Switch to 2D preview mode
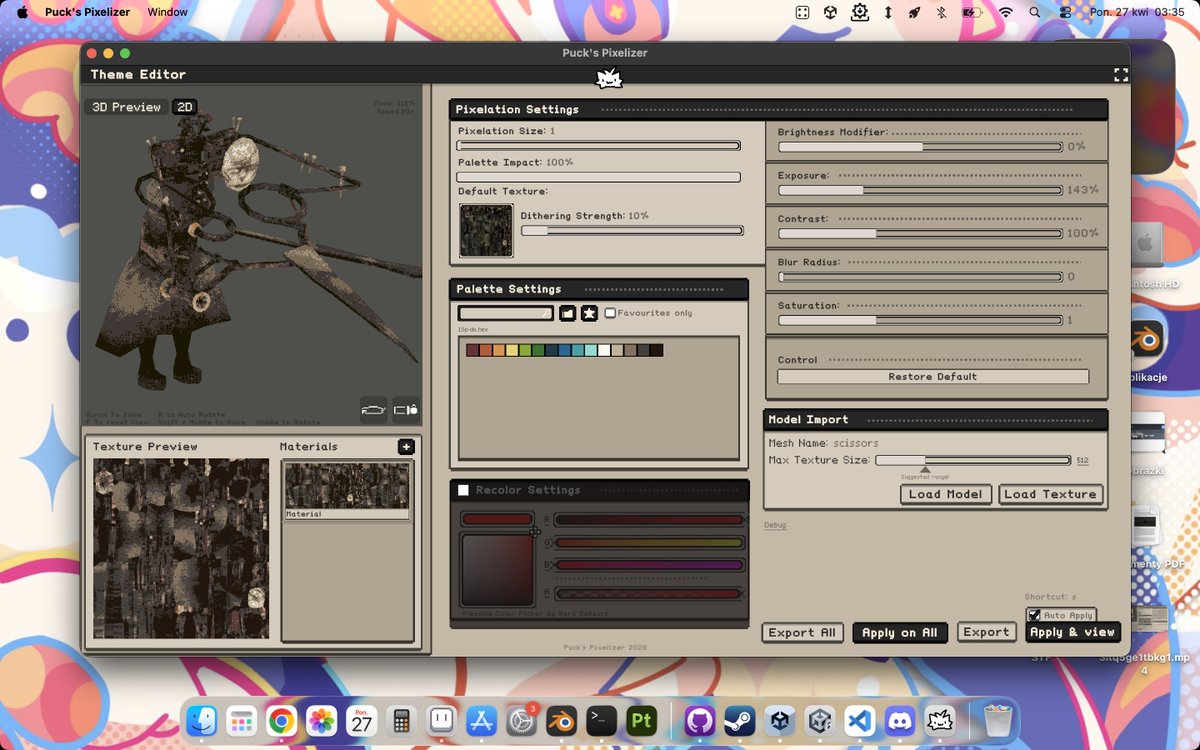Viewport: 1200px width, 750px height. (x=184, y=107)
